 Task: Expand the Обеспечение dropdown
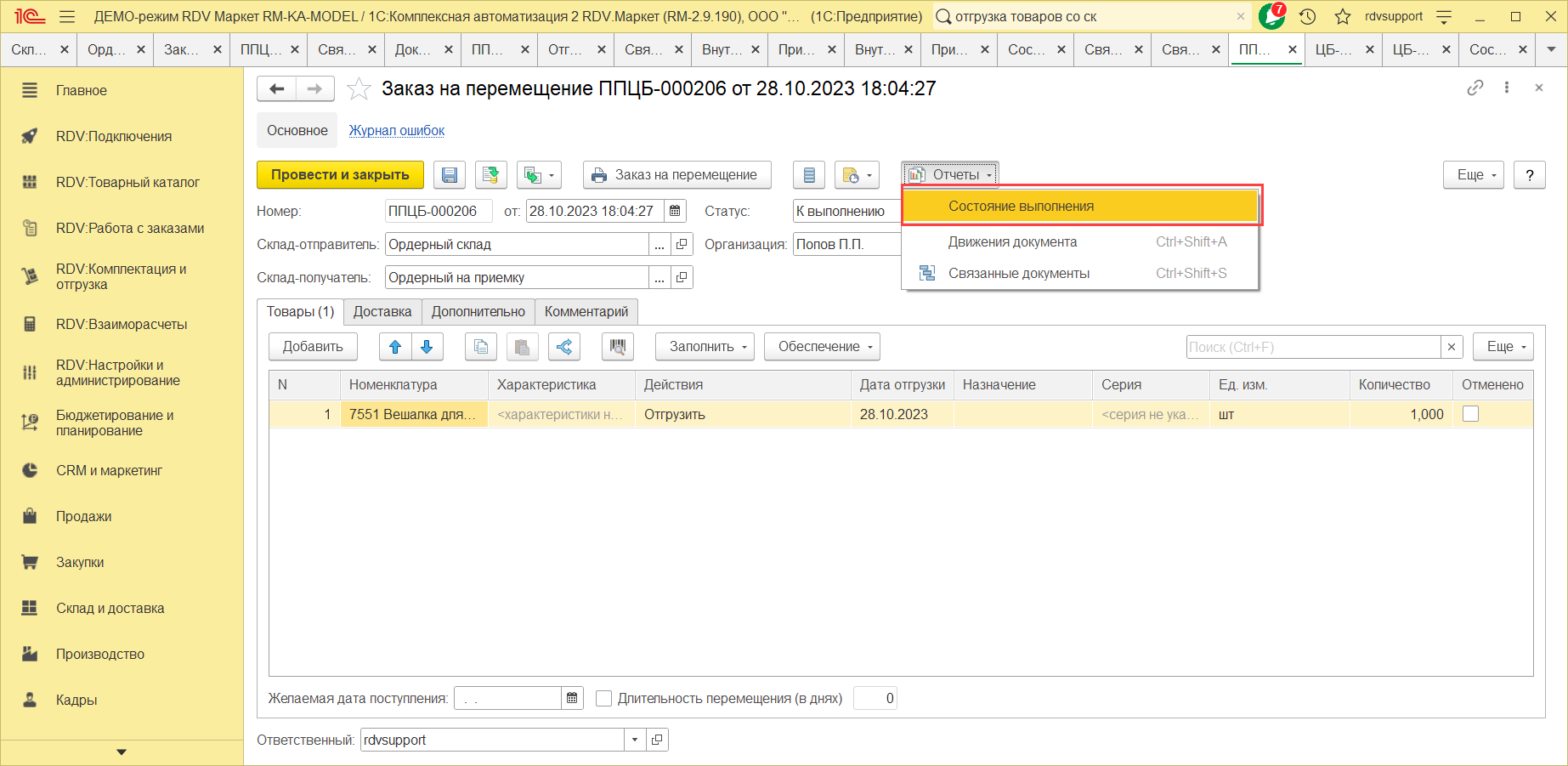(822, 347)
